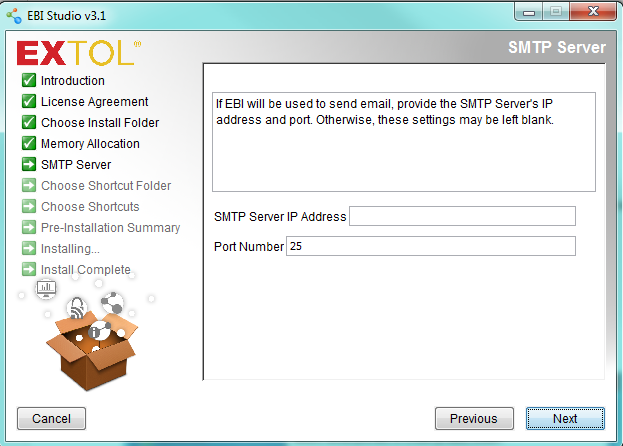Proceed with the Next button
The width and height of the screenshot is (623, 446).
tap(565, 419)
